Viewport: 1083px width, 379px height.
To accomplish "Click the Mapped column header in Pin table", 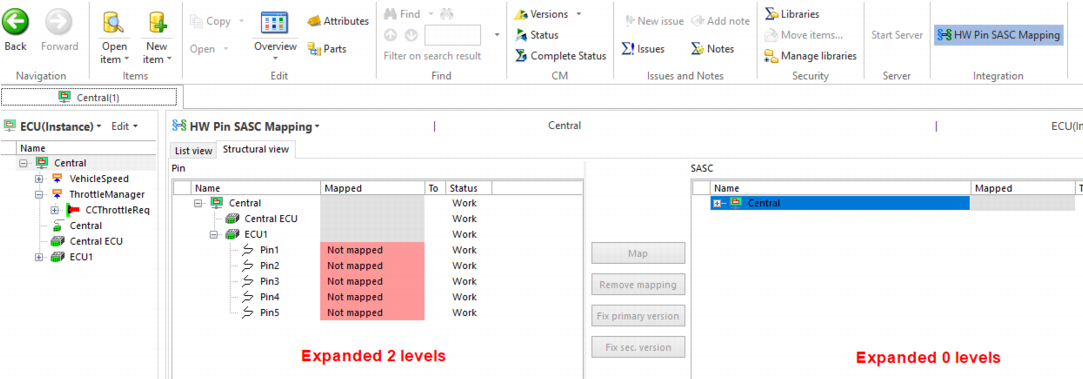I will coord(372,188).
